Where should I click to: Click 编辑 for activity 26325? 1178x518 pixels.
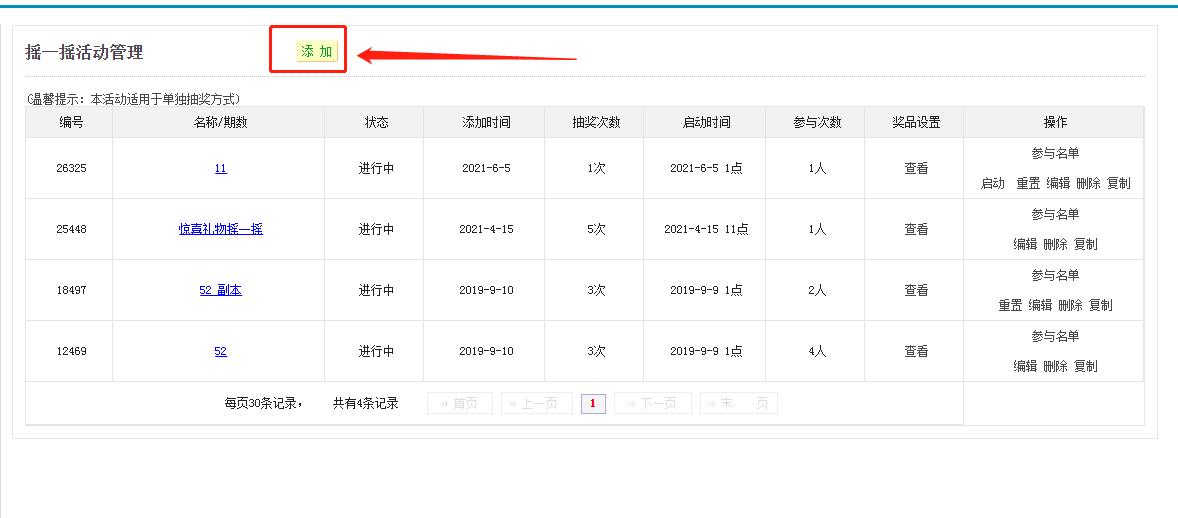pos(1058,184)
